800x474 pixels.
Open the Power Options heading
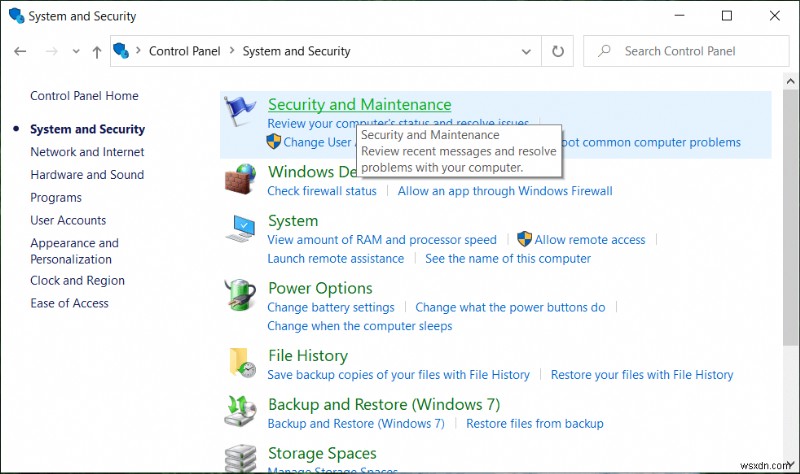click(320, 288)
